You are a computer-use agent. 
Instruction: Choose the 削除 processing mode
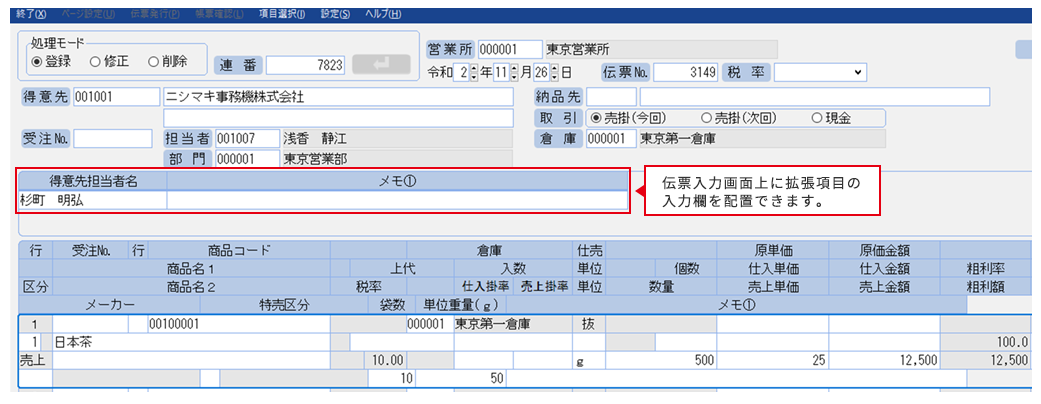153,61
